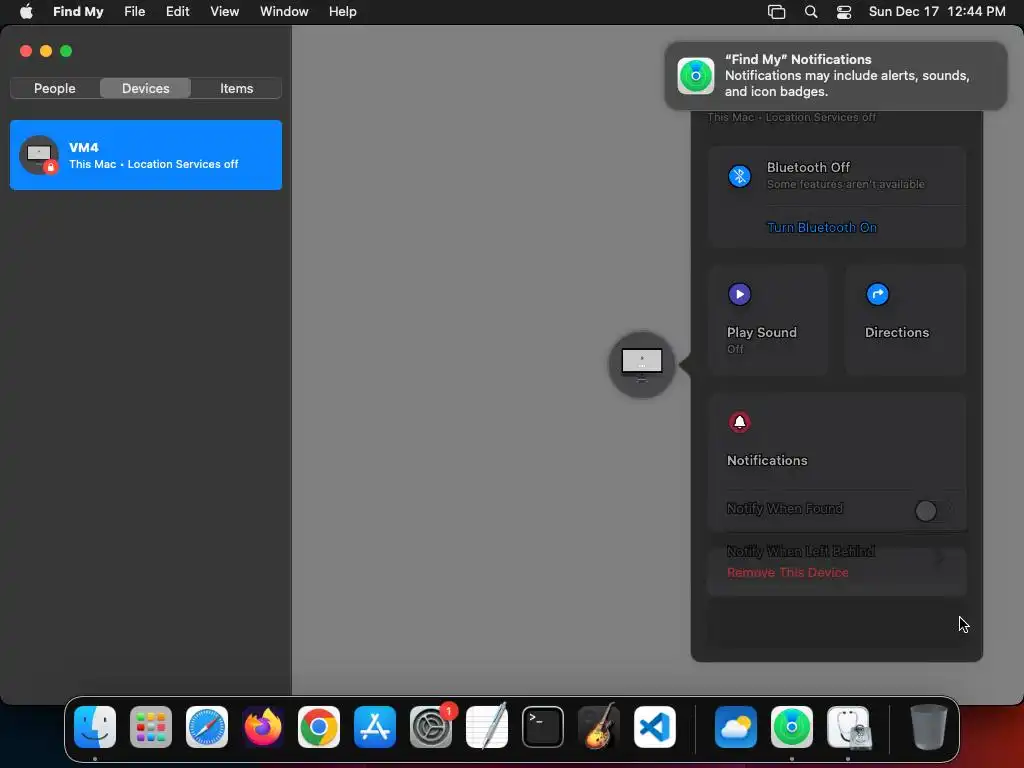Toggle Notify When Found switch
1024x768 pixels.
(x=933, y=511)
